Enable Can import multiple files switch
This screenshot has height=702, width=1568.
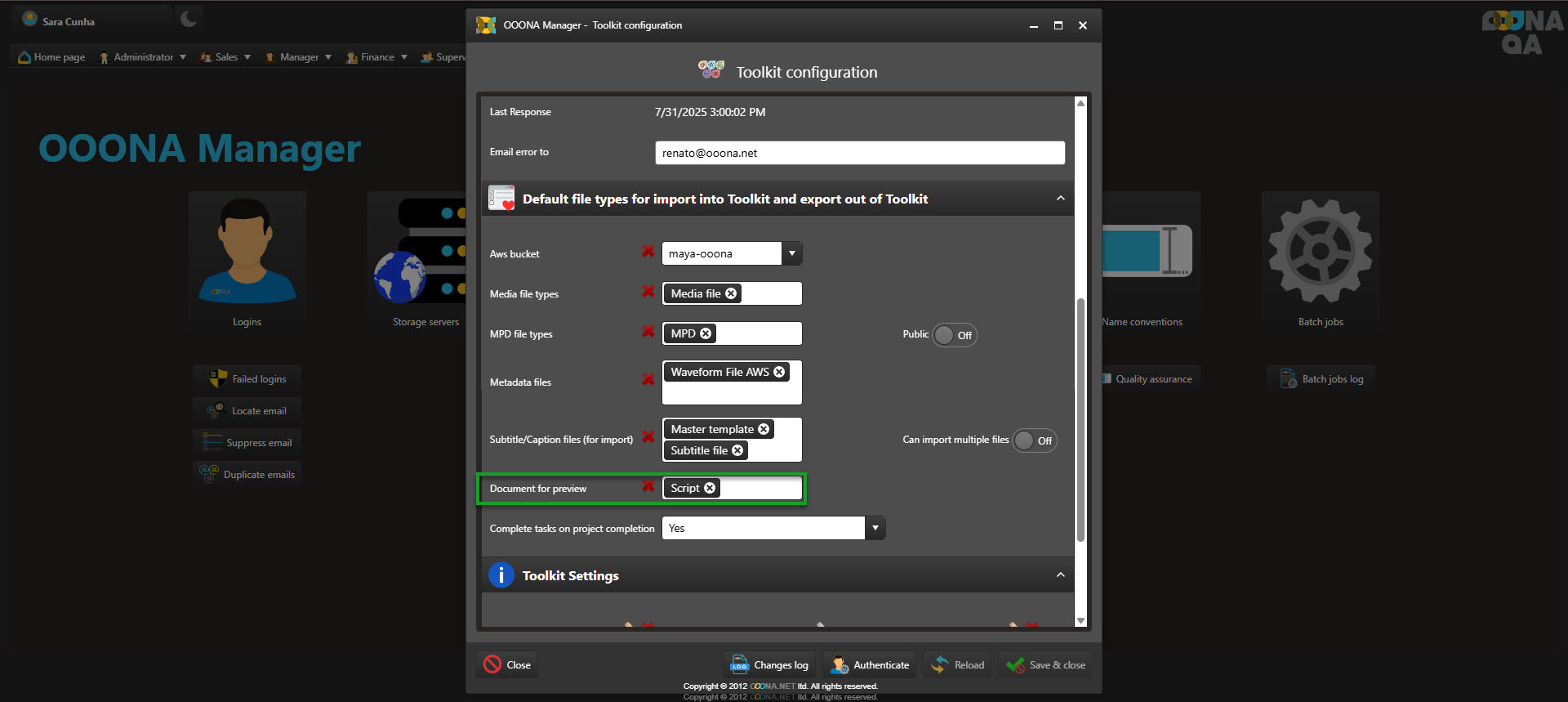(x=1034, y=440)
